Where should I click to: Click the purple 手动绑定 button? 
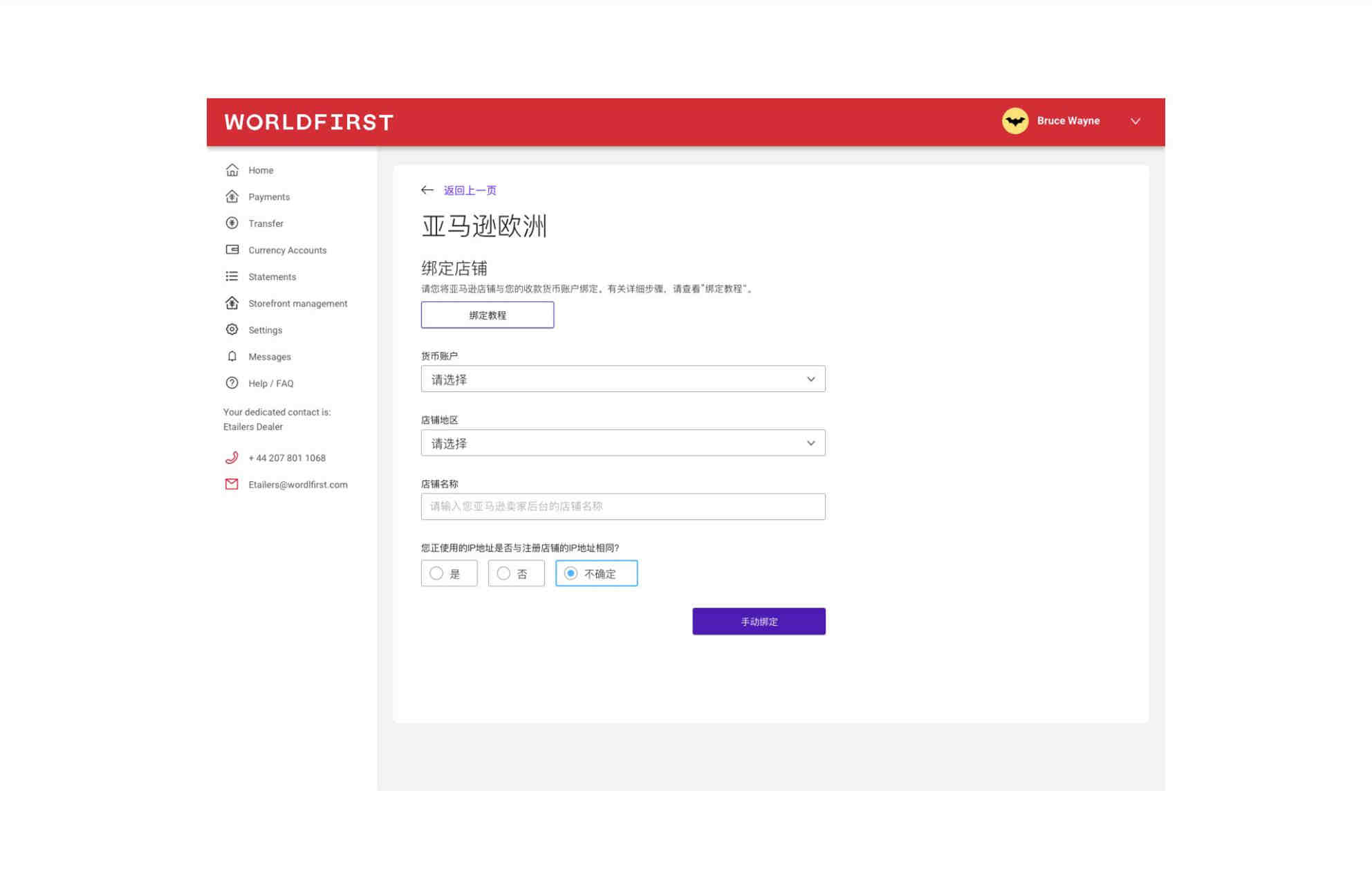(759, 621)
